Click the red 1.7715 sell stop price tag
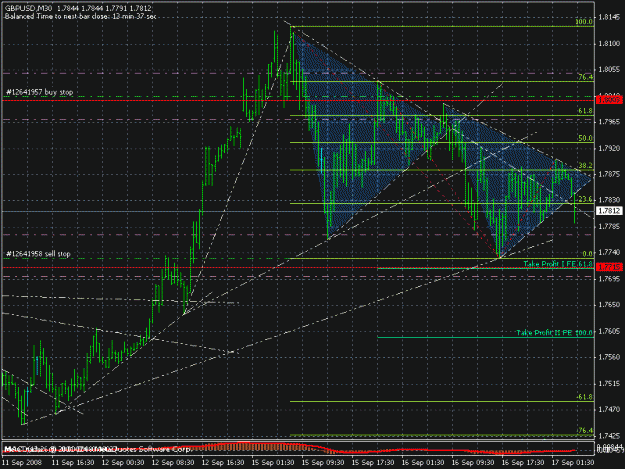 point(609,267)
